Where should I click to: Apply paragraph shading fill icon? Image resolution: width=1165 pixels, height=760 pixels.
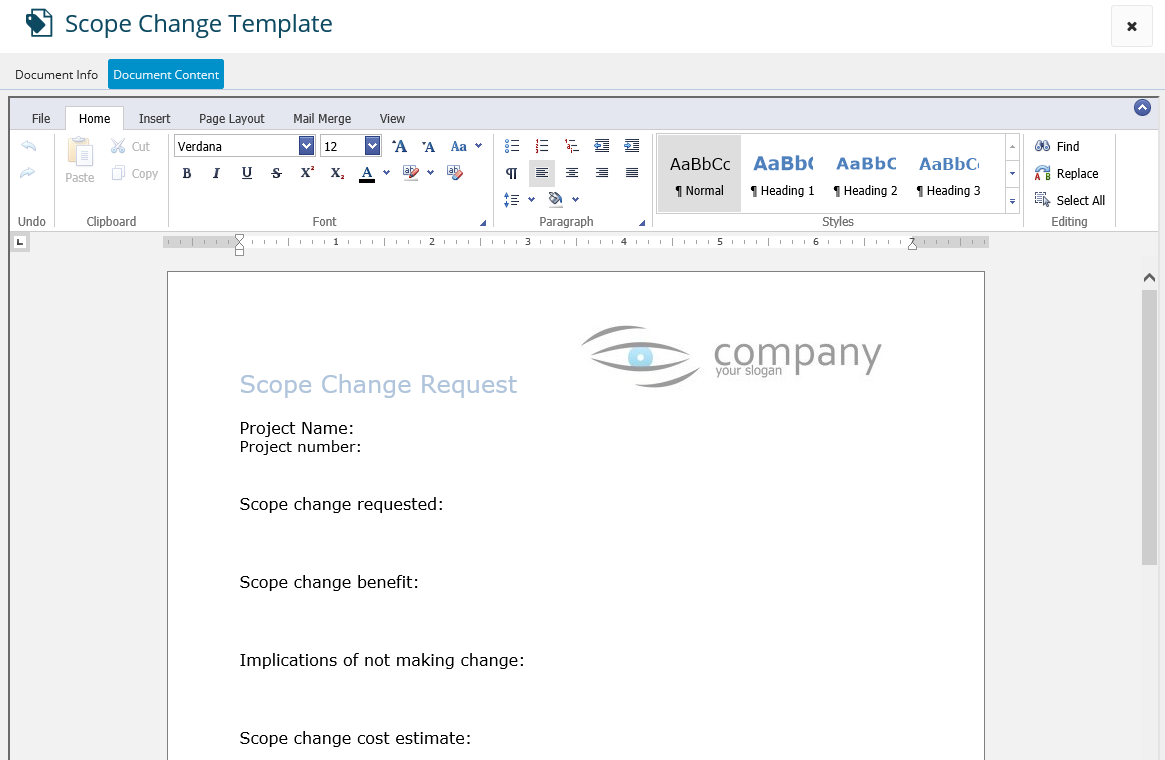pos(555,199)
